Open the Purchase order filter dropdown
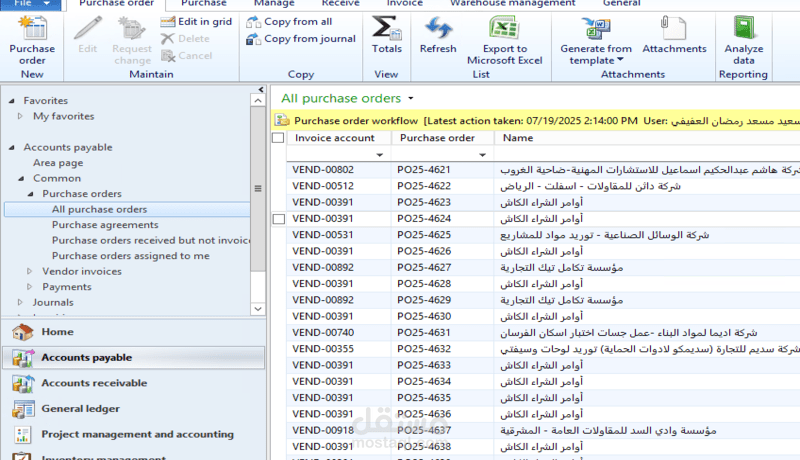The height and width of the screenshot is (460, 800). 482,155
